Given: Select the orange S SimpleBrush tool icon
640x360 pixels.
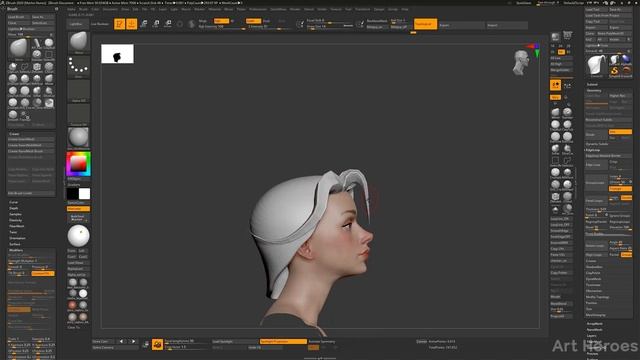Looking at the screenshot, I should pos(615,71).
